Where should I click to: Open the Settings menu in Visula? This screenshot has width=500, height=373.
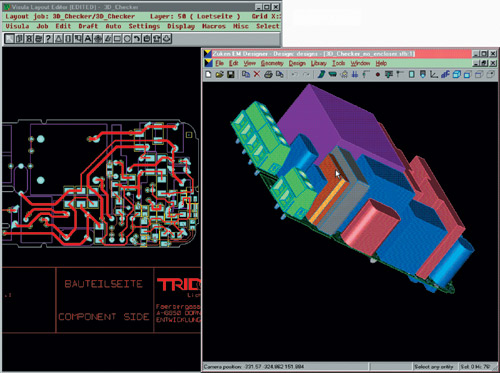coord(144,26)
